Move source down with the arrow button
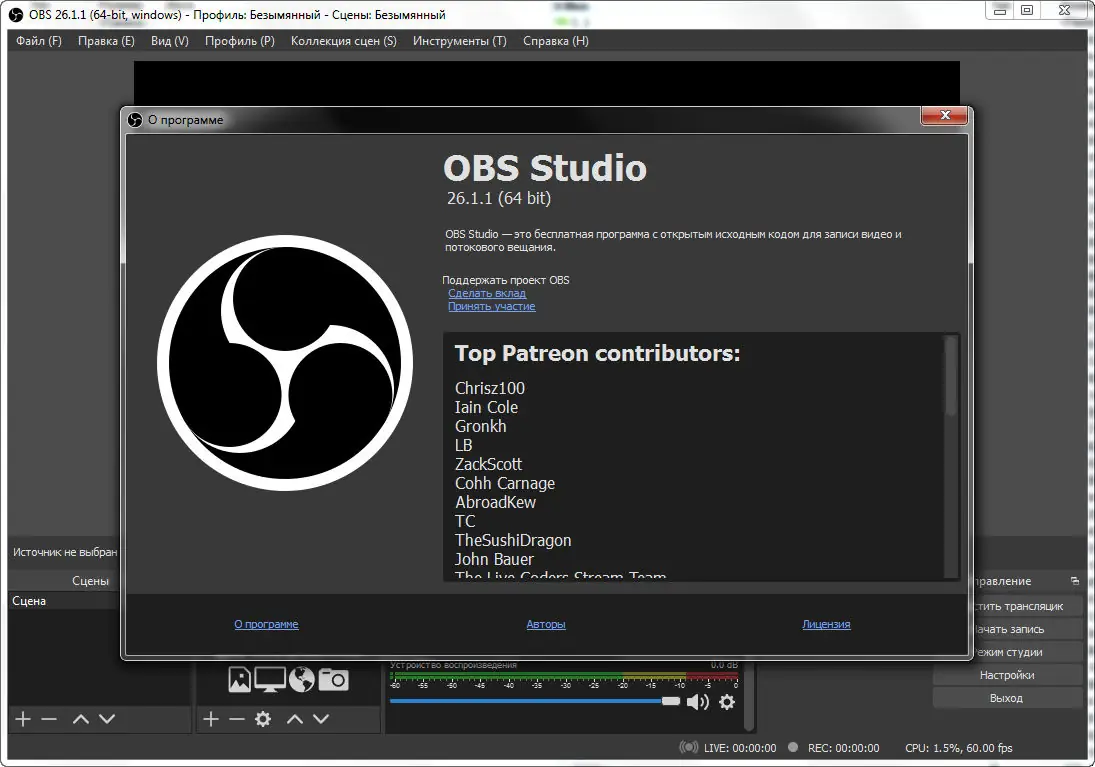The width and height of the screenshot is (1095, 767). pyautogui.click(x=321, y=718)
